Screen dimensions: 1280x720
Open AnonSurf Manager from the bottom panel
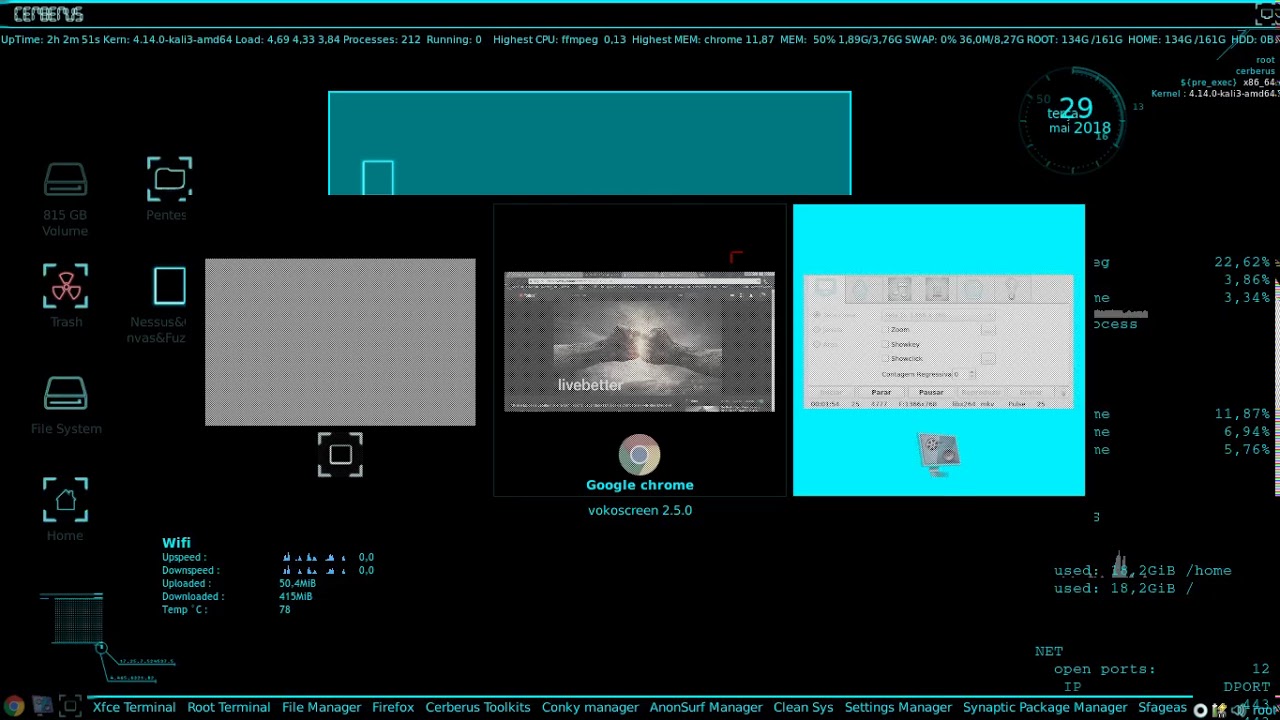point(706,707)
